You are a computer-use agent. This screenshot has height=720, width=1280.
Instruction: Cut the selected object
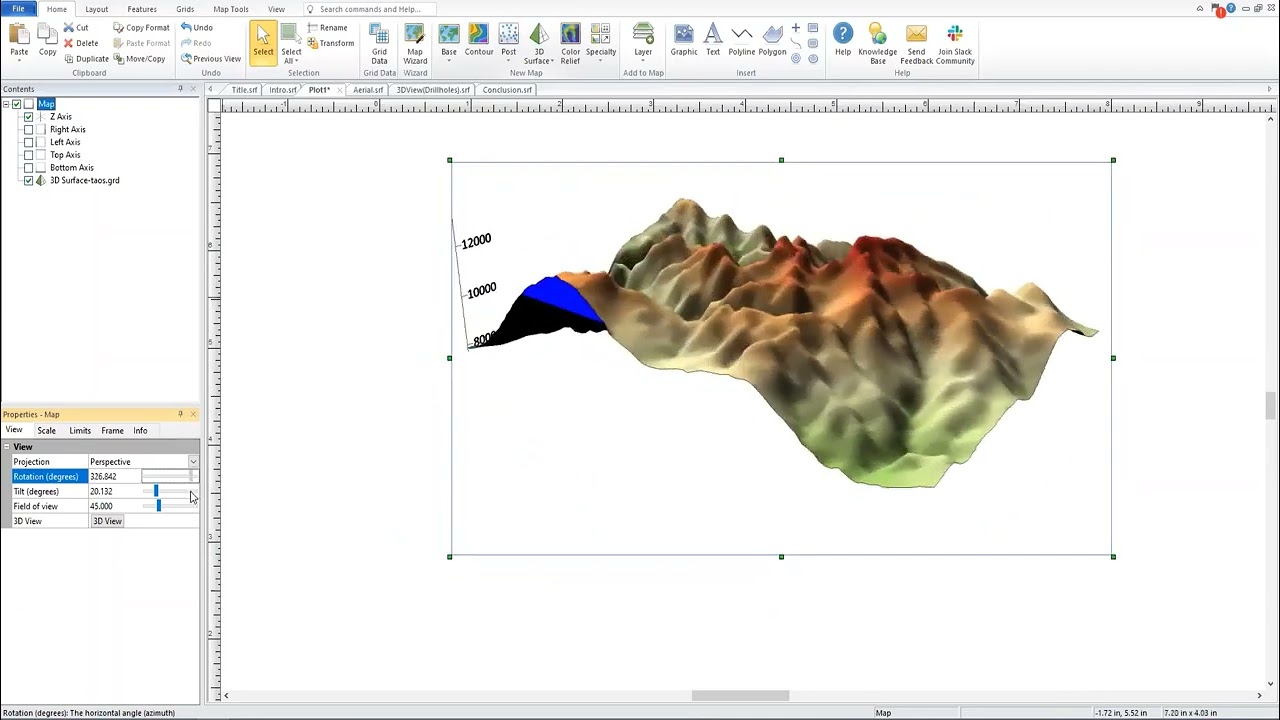(76, 28)
